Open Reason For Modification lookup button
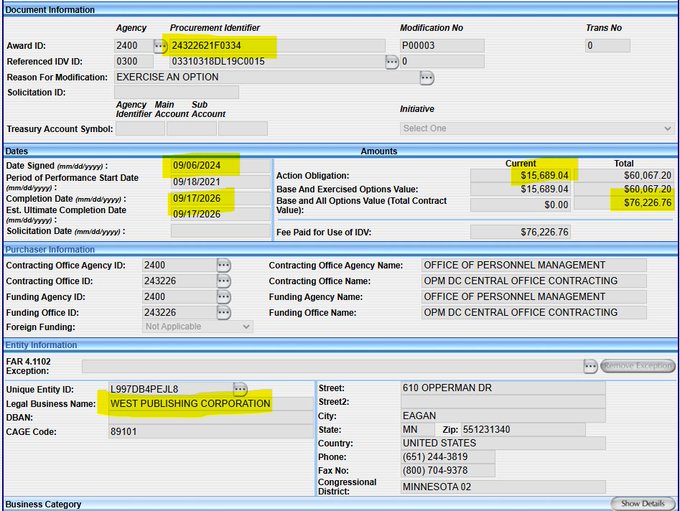 pos(427,77)
